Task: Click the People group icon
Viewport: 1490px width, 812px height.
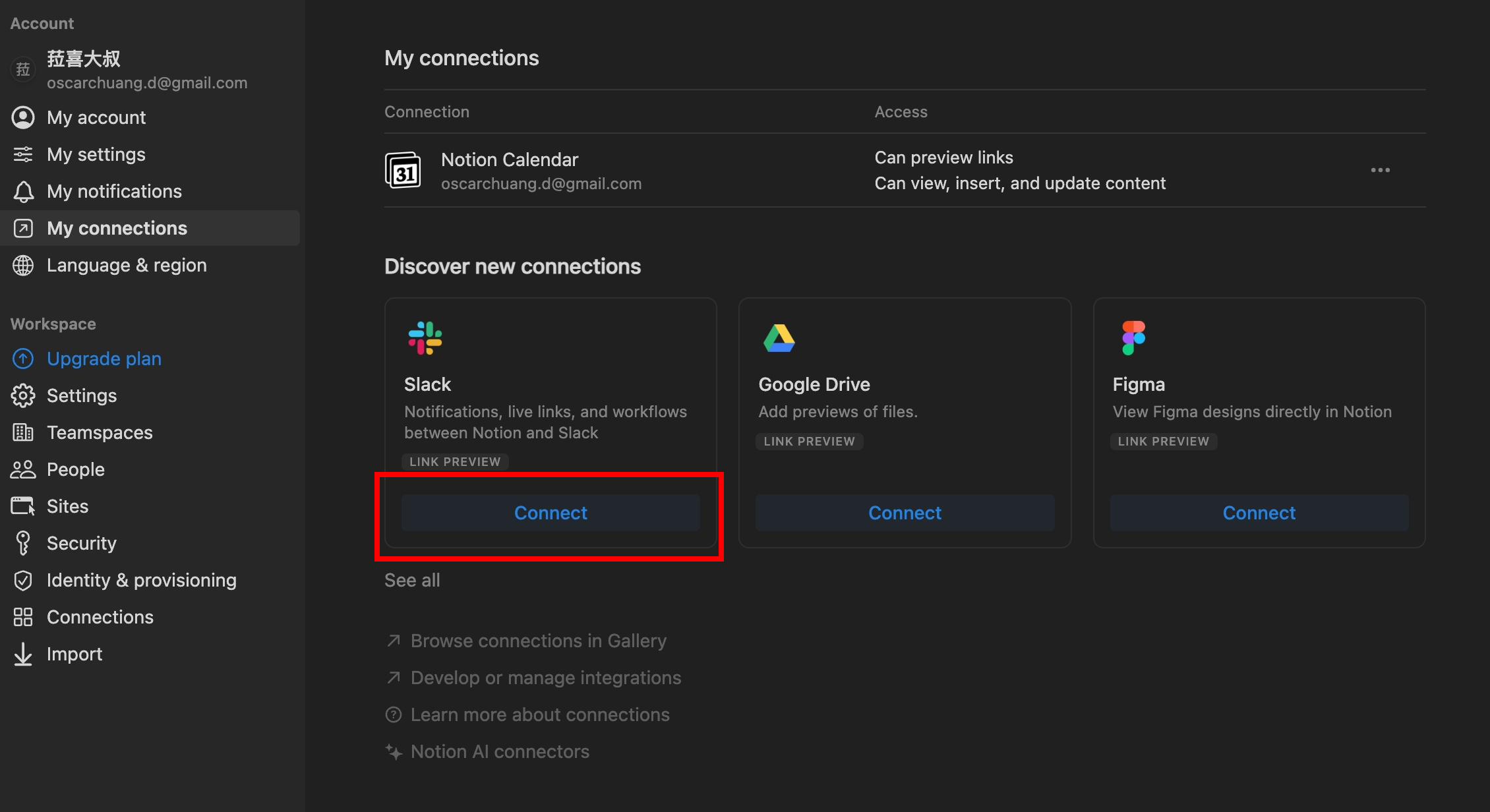Action: pyautogui.click(x=23, y=469)
